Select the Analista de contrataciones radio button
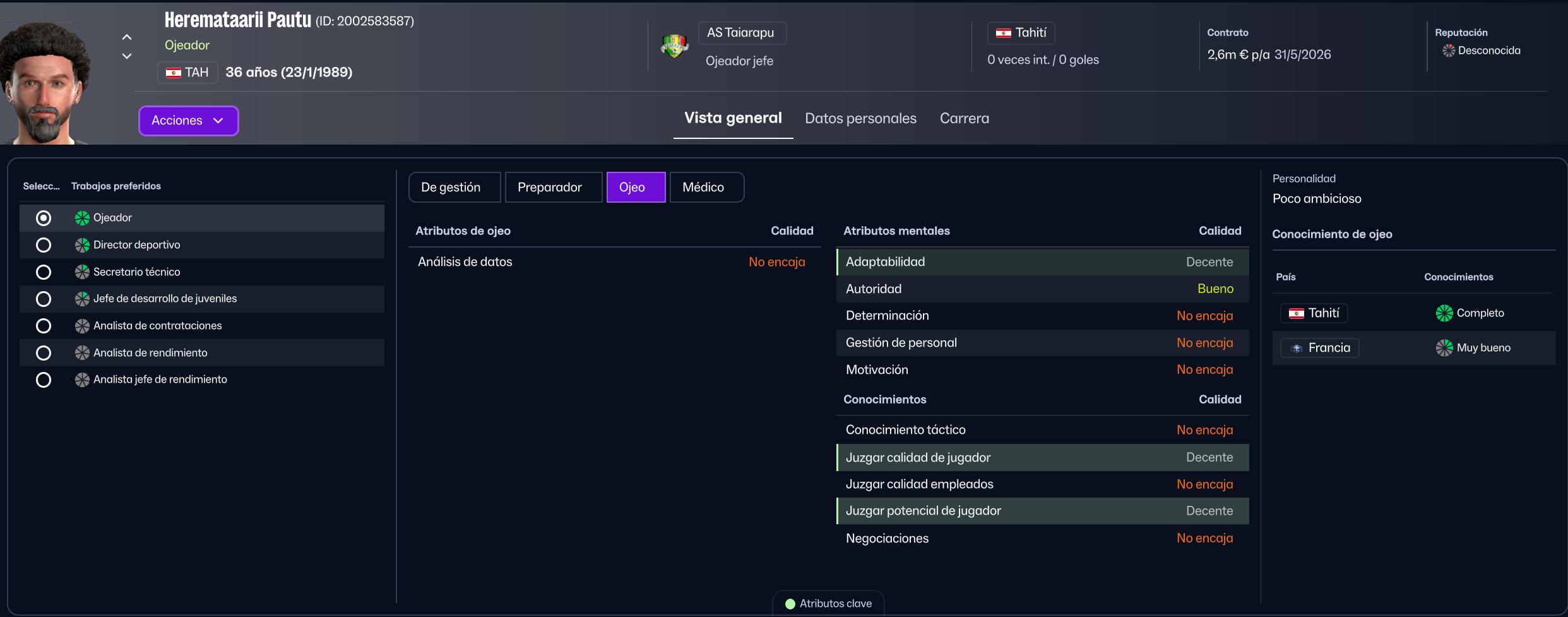The image size is (1568, 617). coord(44,326)
